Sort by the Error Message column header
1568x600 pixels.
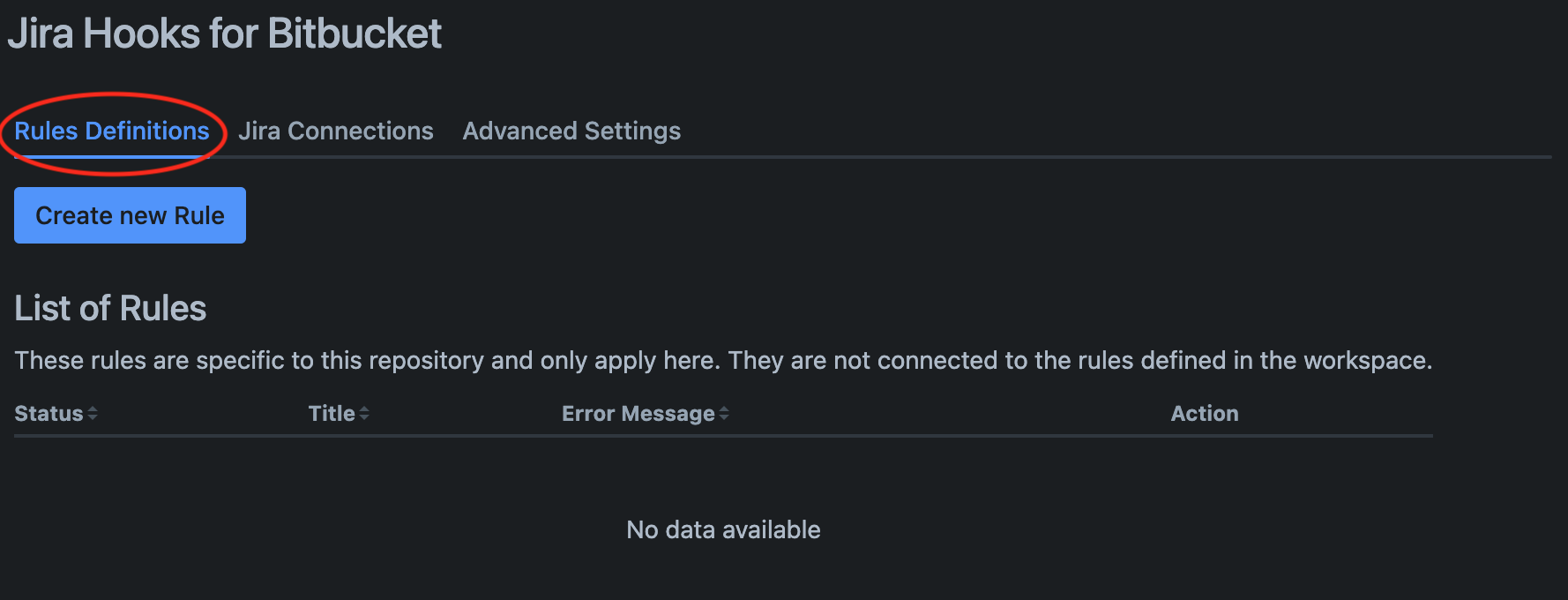(x=638, y=414)
